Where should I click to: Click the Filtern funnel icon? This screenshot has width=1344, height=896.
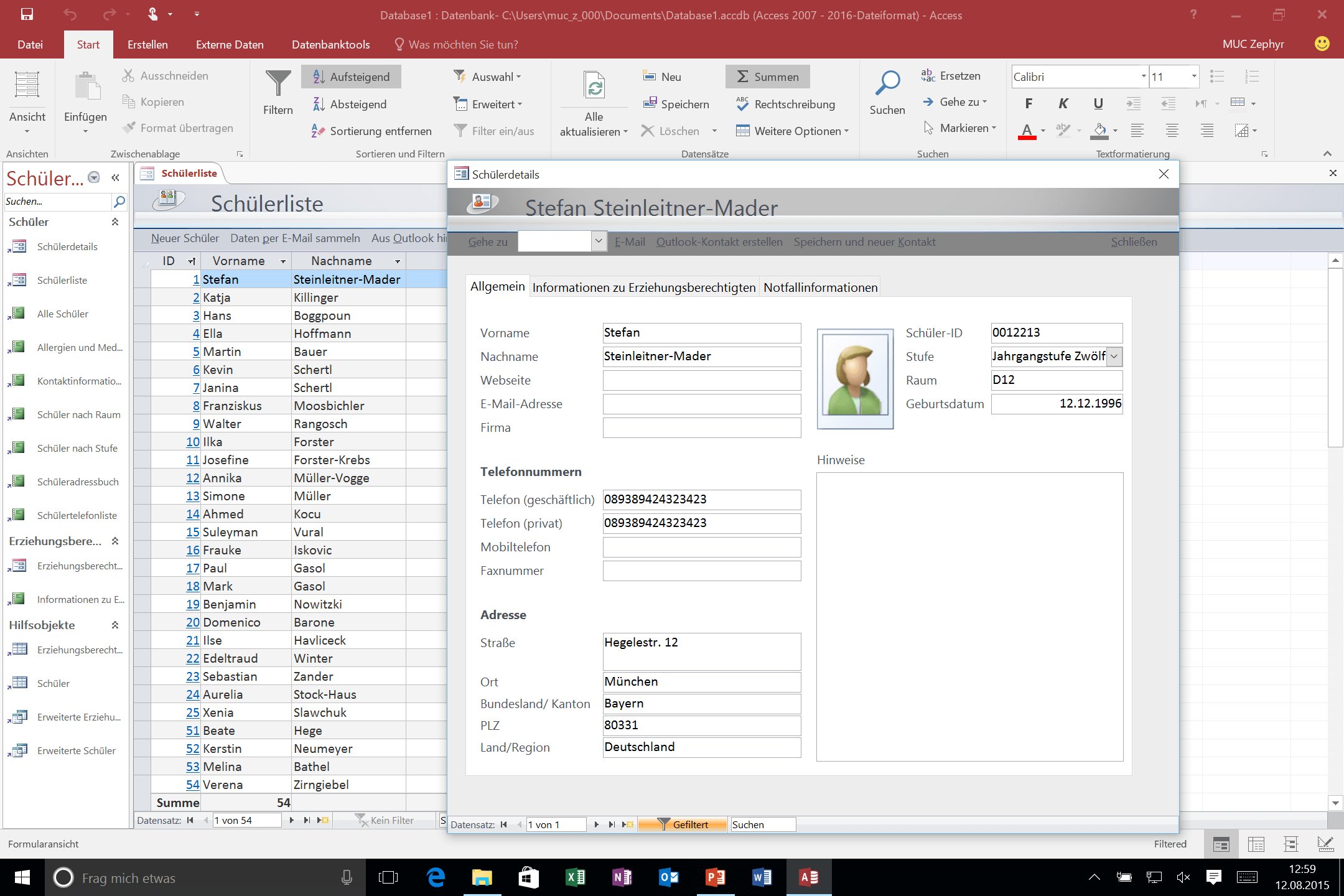click(278, 83)
